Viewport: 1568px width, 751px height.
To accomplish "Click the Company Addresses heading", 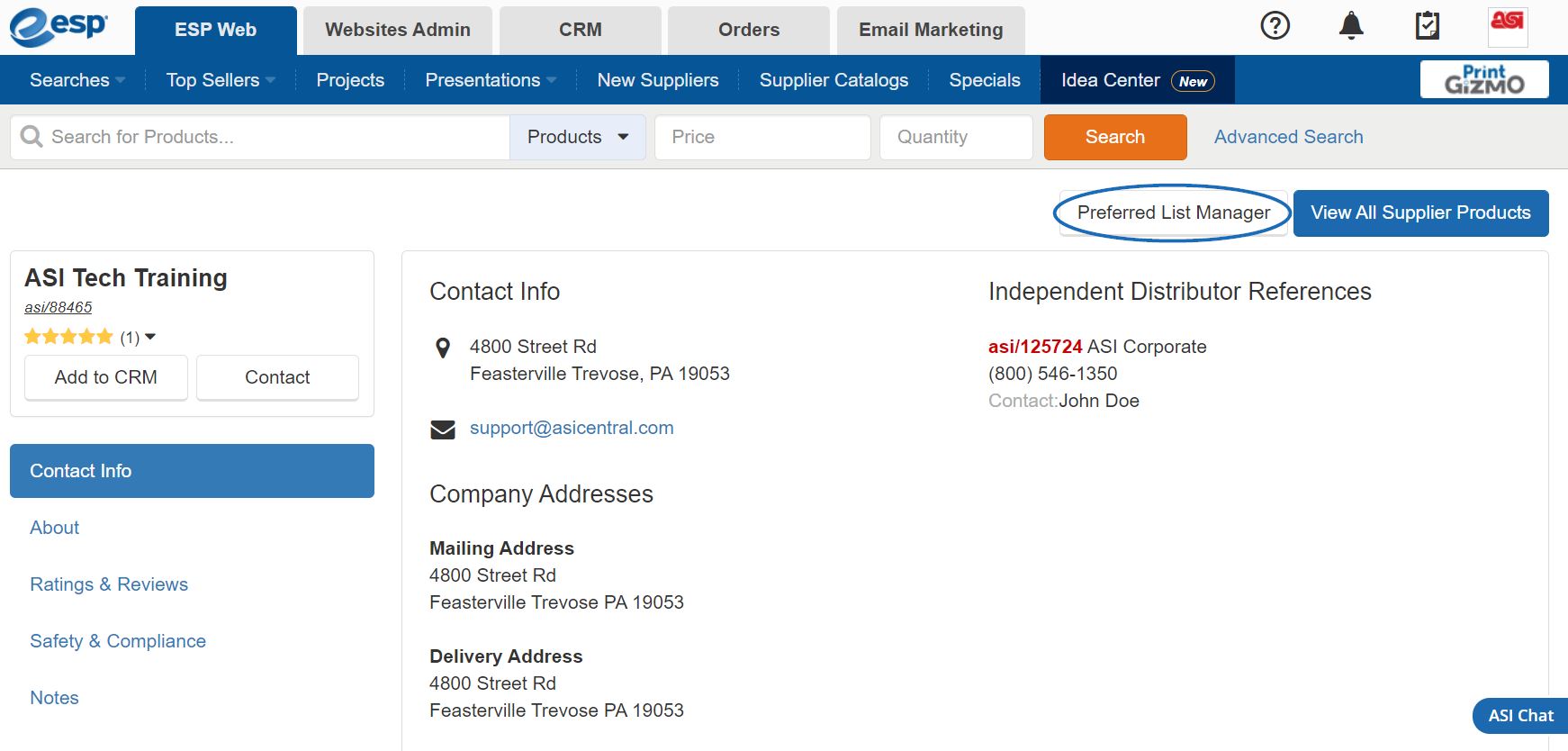I will [x=541, y=494].
